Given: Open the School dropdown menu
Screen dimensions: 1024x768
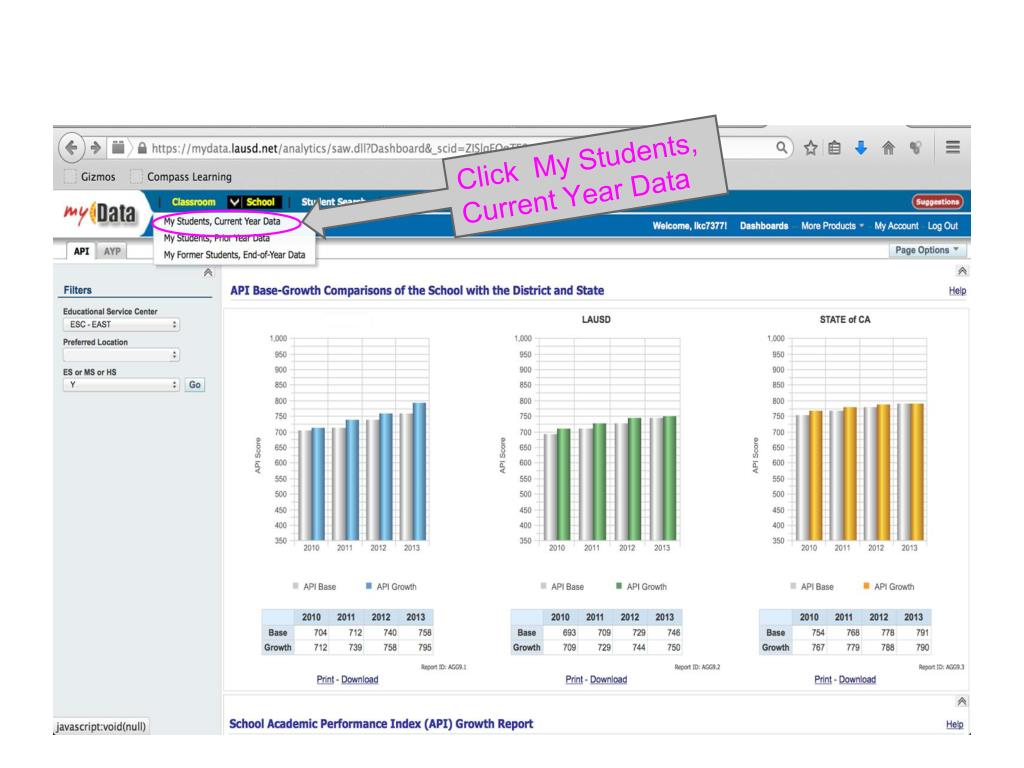Looking at the screenshot, I should (x=254, y=202).
